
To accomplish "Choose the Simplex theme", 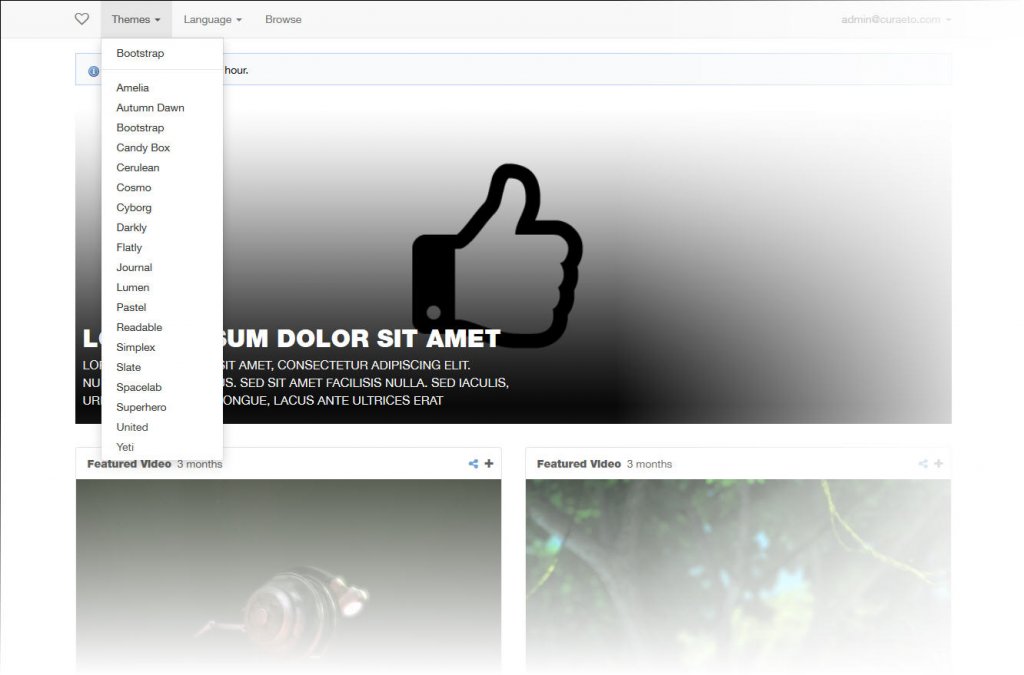I will pos(162,347).
